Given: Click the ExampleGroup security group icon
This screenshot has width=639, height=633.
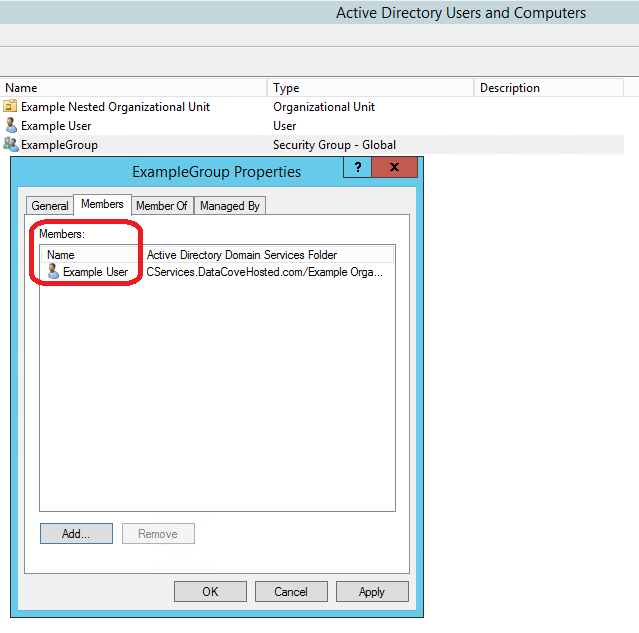Looking at the screenshot, I should point(10,145).
